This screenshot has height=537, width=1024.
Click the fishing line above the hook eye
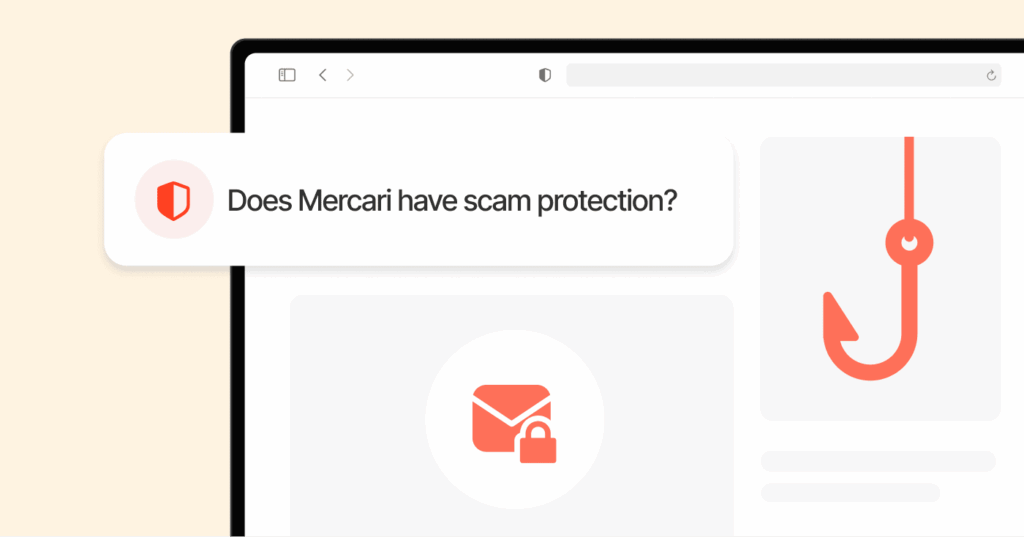pos(909,178)
